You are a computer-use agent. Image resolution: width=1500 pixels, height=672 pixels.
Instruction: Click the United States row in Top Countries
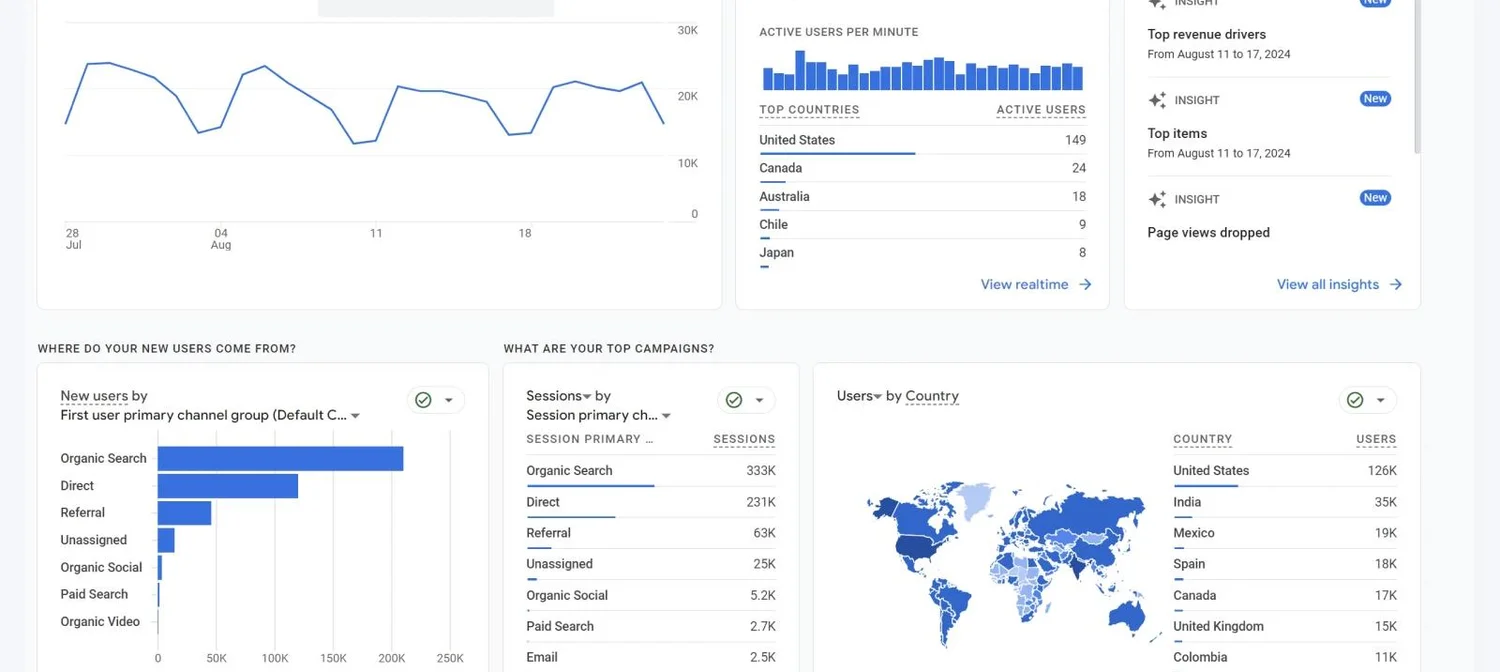[922, 141]
